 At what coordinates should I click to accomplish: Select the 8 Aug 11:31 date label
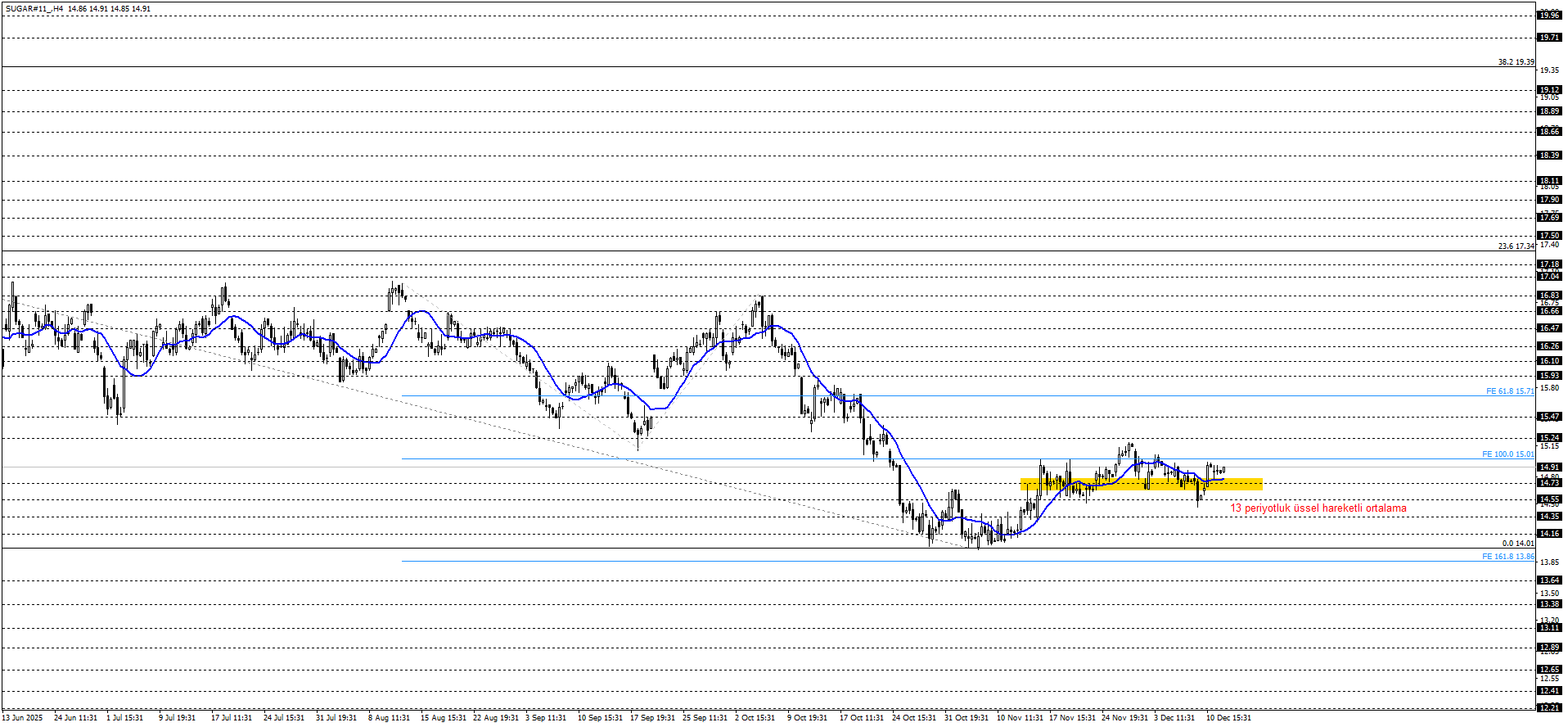click(x=389, y=718)
